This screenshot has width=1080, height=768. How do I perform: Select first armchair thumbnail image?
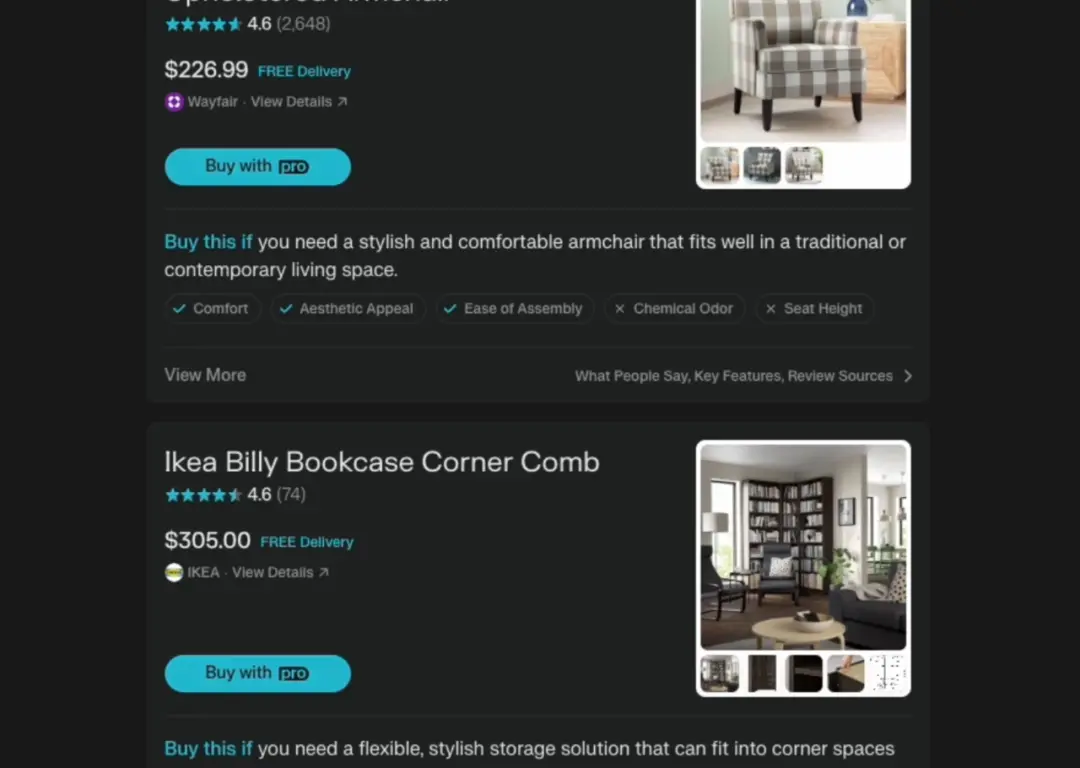720,165
